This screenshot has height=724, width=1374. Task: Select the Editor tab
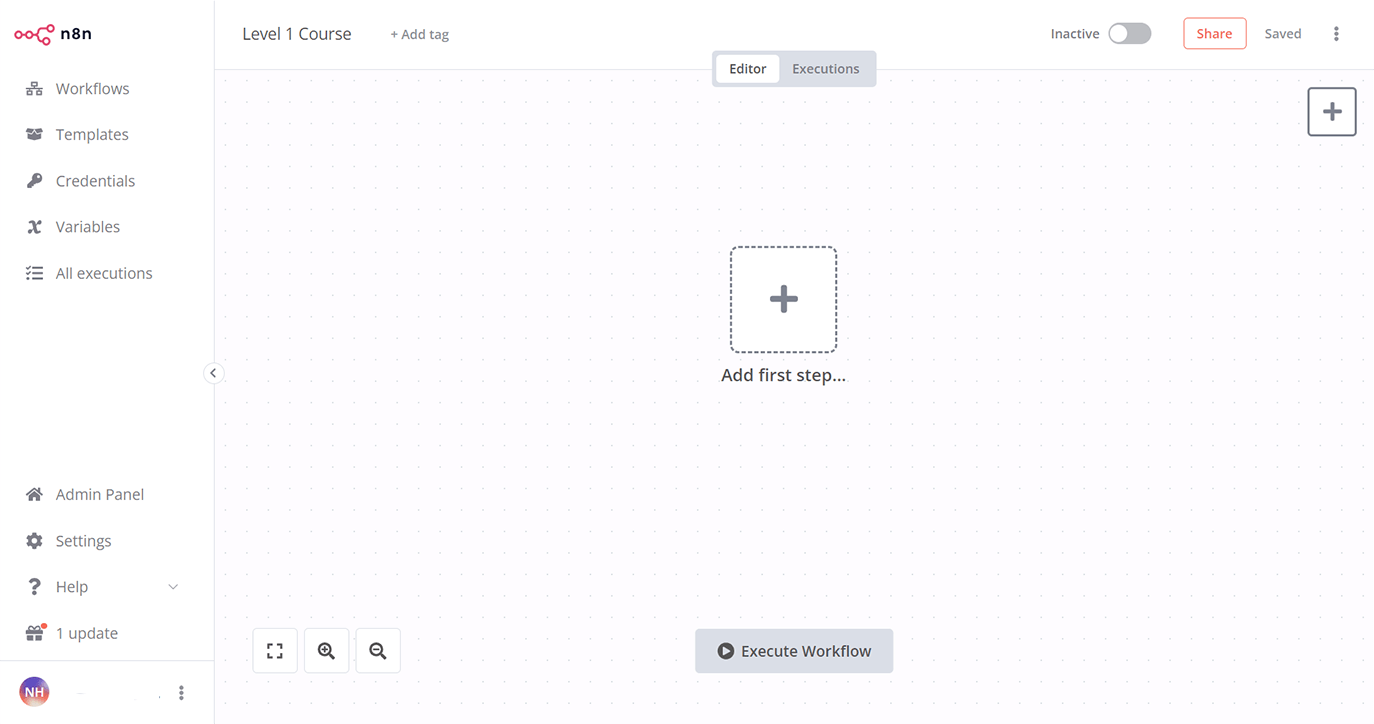[747, 68]
